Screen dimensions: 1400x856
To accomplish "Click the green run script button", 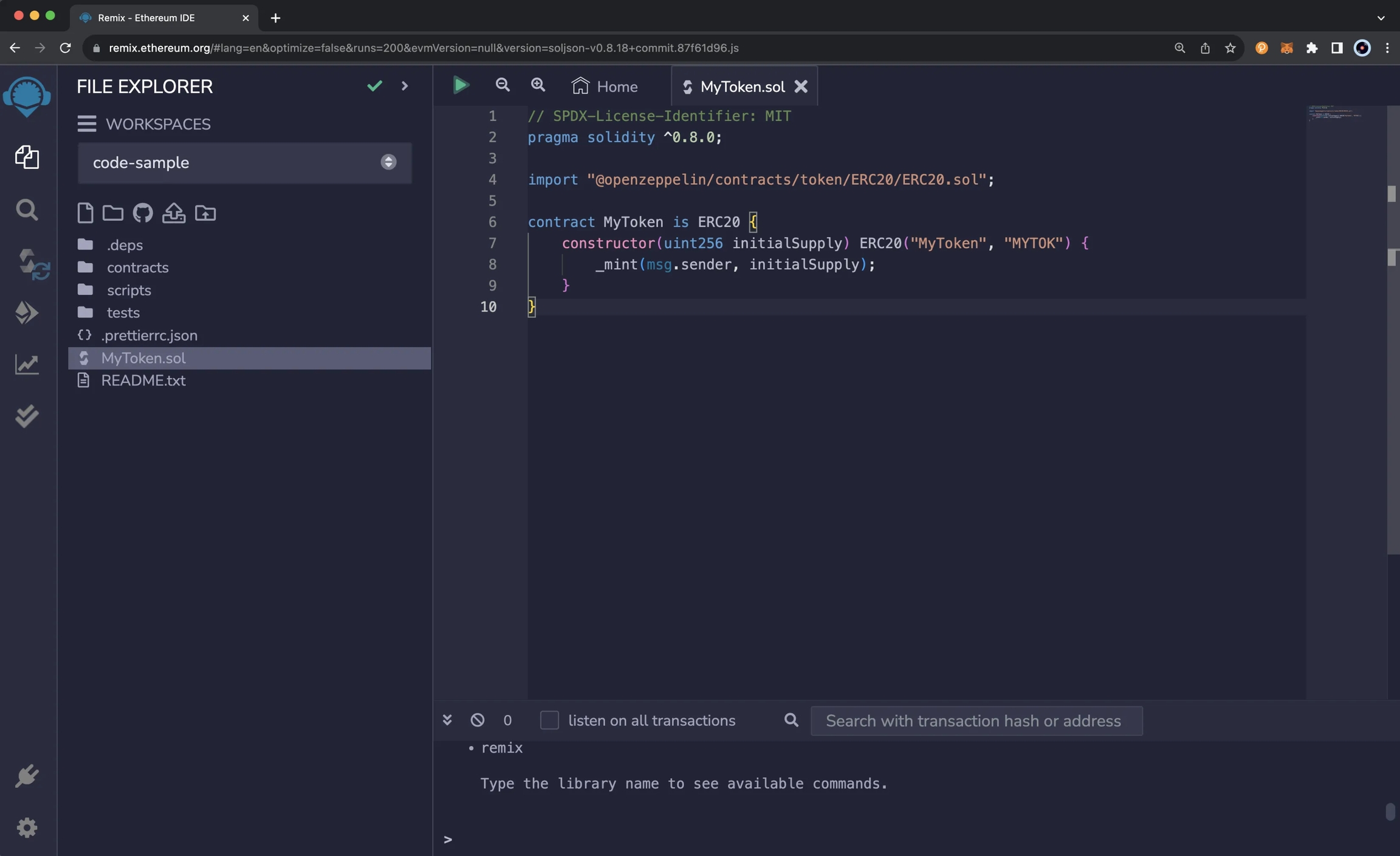I will (x=461, y=86).
